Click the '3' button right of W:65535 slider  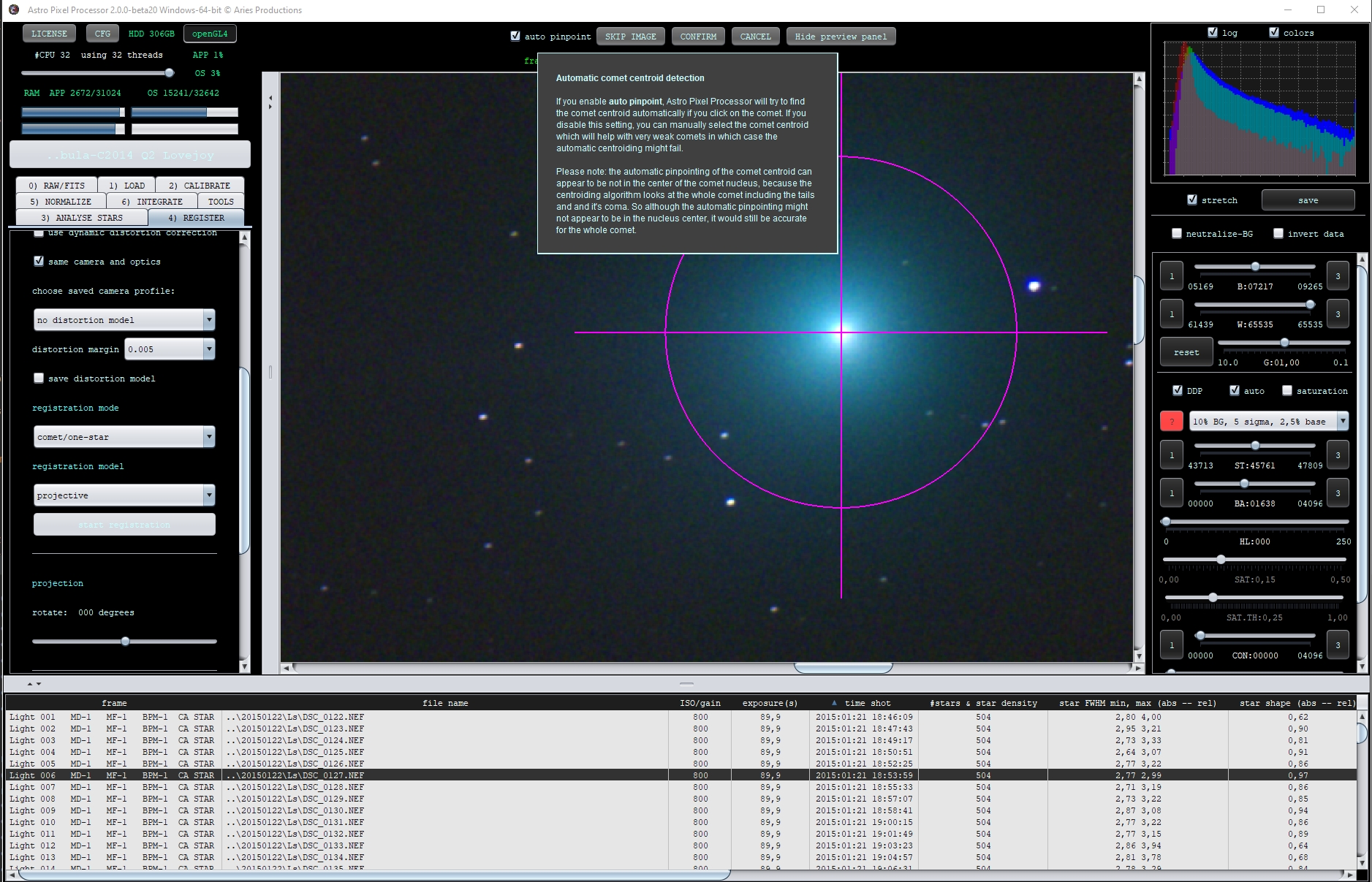coord(1338,314)
